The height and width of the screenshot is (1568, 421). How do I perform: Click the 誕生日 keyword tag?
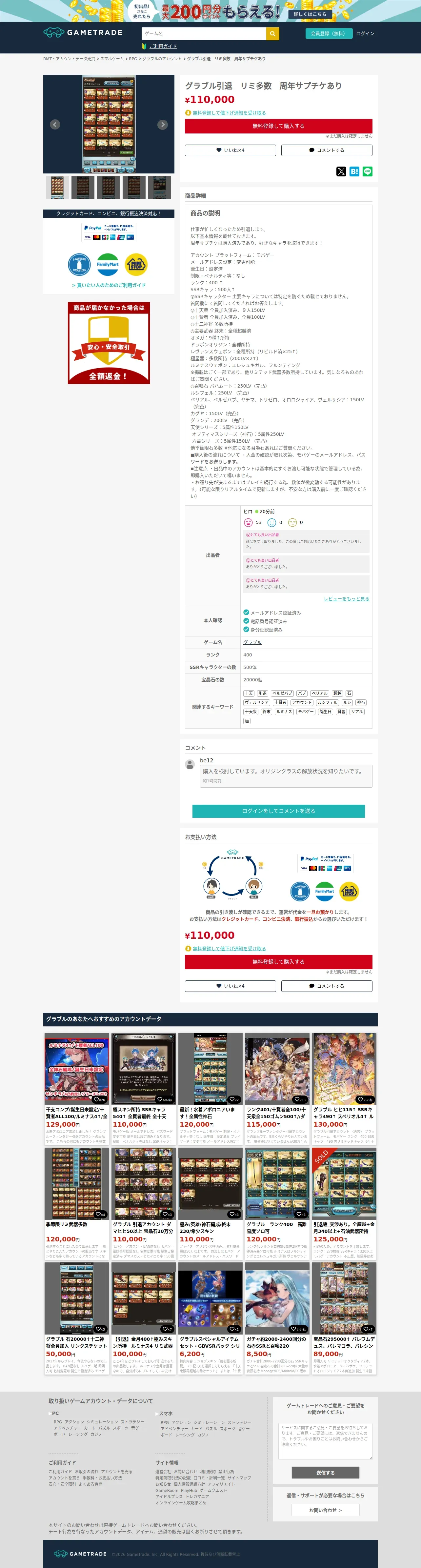click(326, 712)
